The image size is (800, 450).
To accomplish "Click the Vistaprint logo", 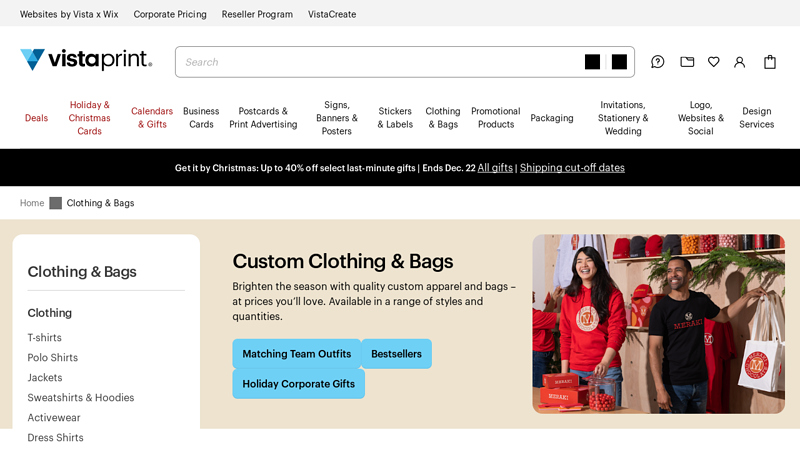I will (86, 60).
